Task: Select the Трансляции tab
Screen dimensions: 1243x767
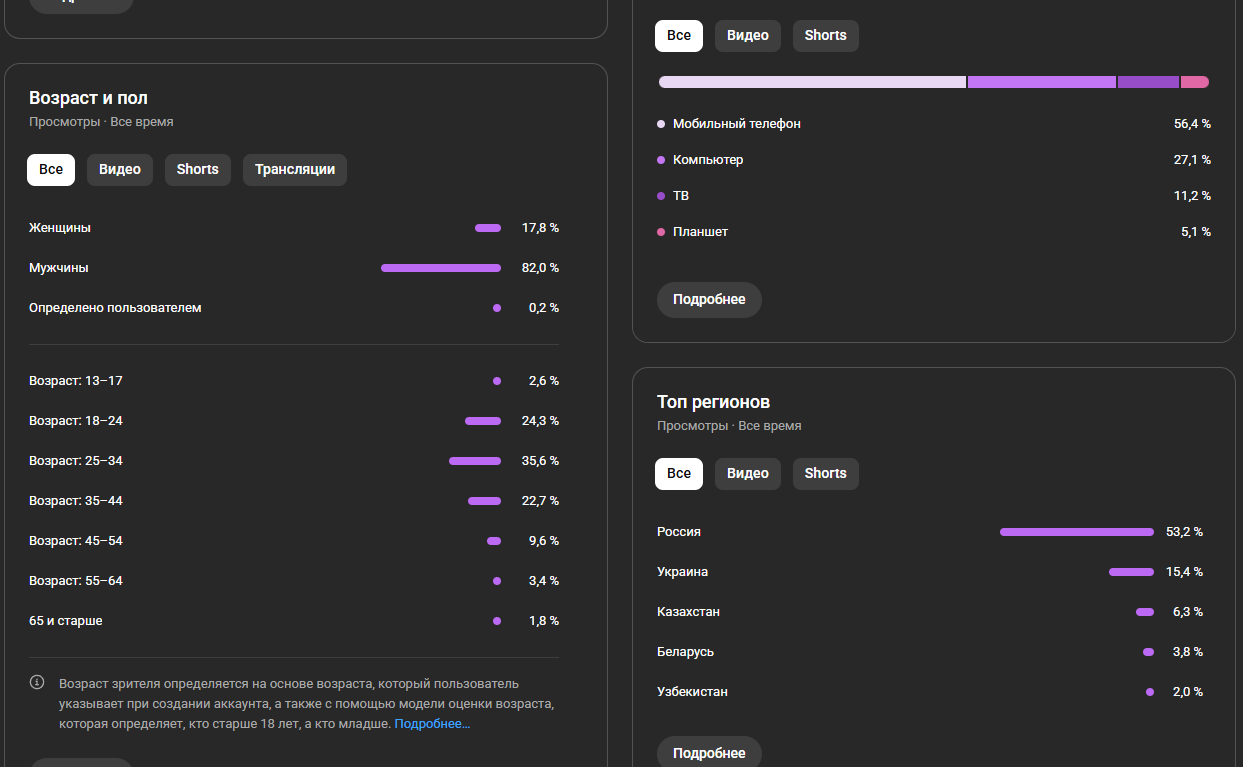Action: click(295, 169)
